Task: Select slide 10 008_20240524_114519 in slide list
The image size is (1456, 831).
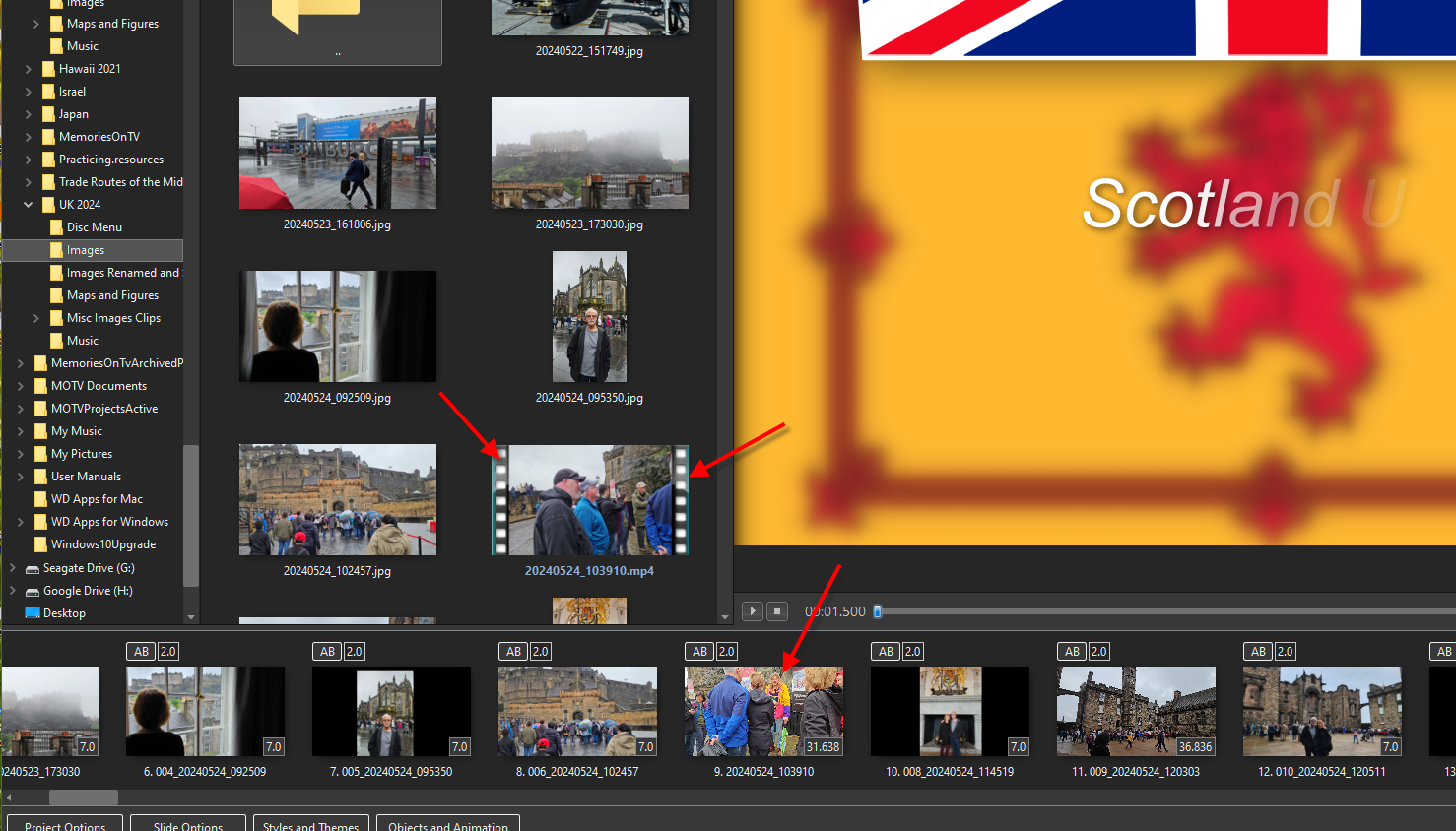Action: [x=950, y=711]
